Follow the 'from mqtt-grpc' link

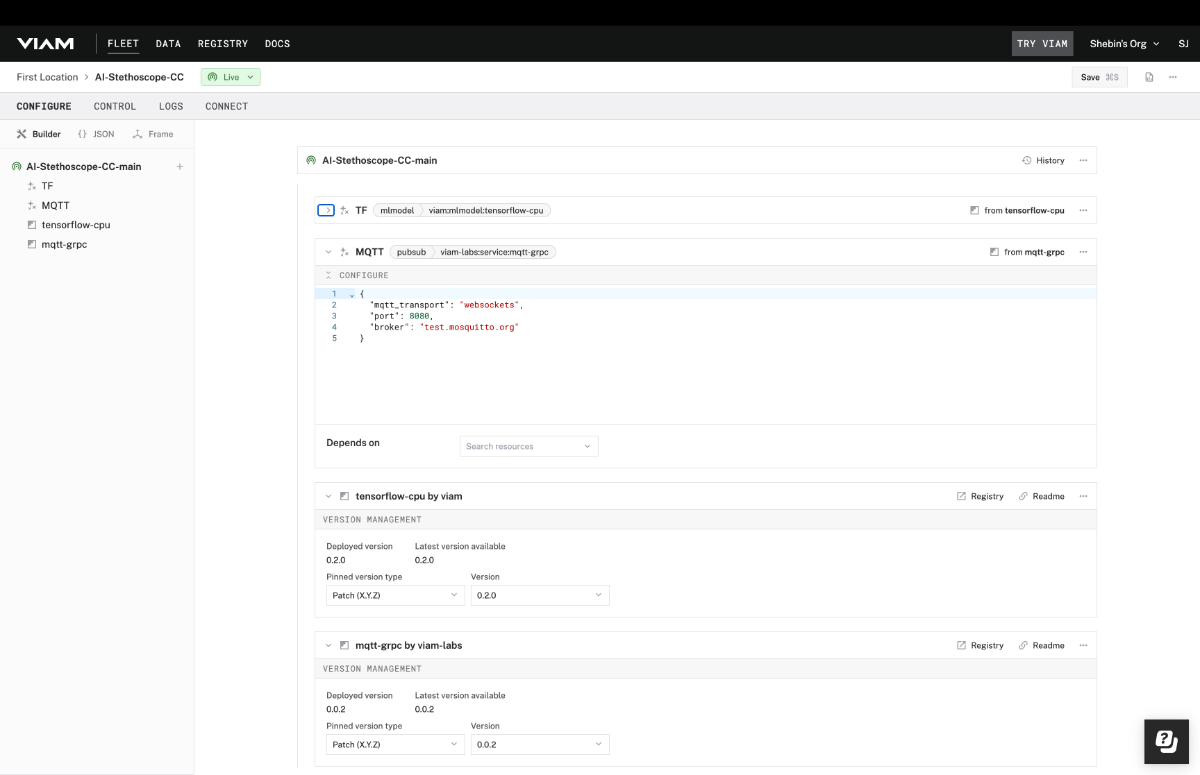1027,252
